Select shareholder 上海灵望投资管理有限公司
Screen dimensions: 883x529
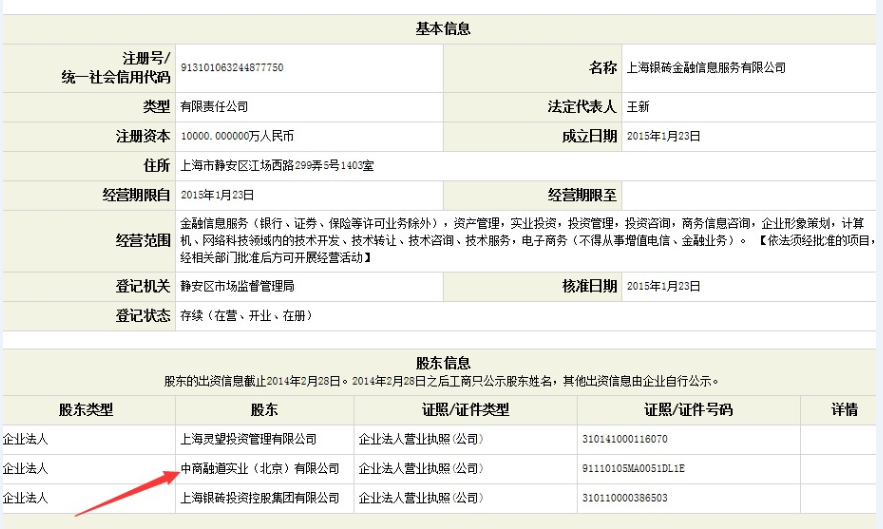[248, 439]
